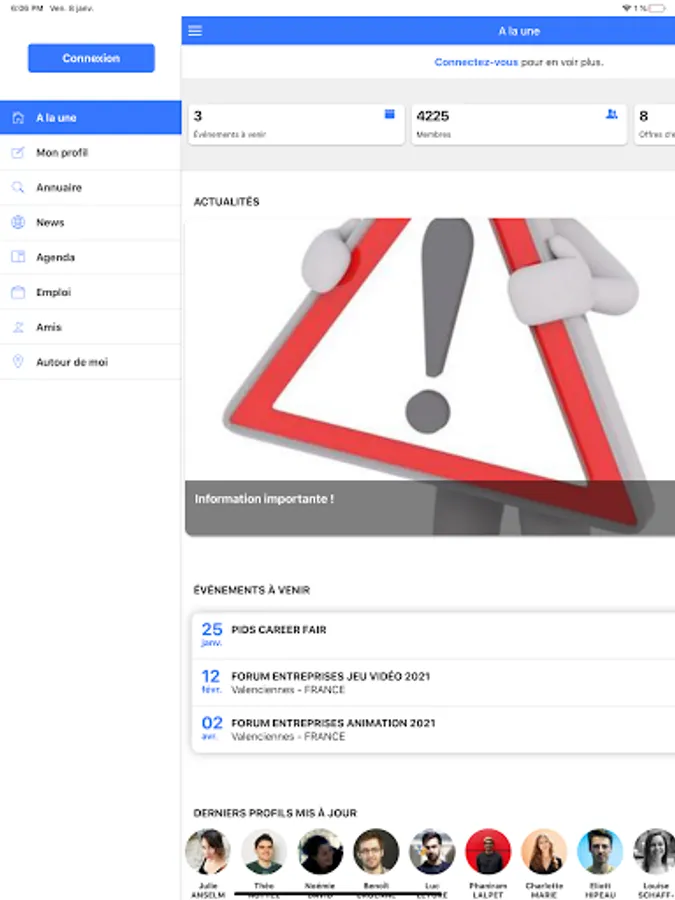Viewport: 675px width, 900px height.
Task: Open Forum Entreprises Jeu Vidéo 2021 event
Action: pos(433,682)
